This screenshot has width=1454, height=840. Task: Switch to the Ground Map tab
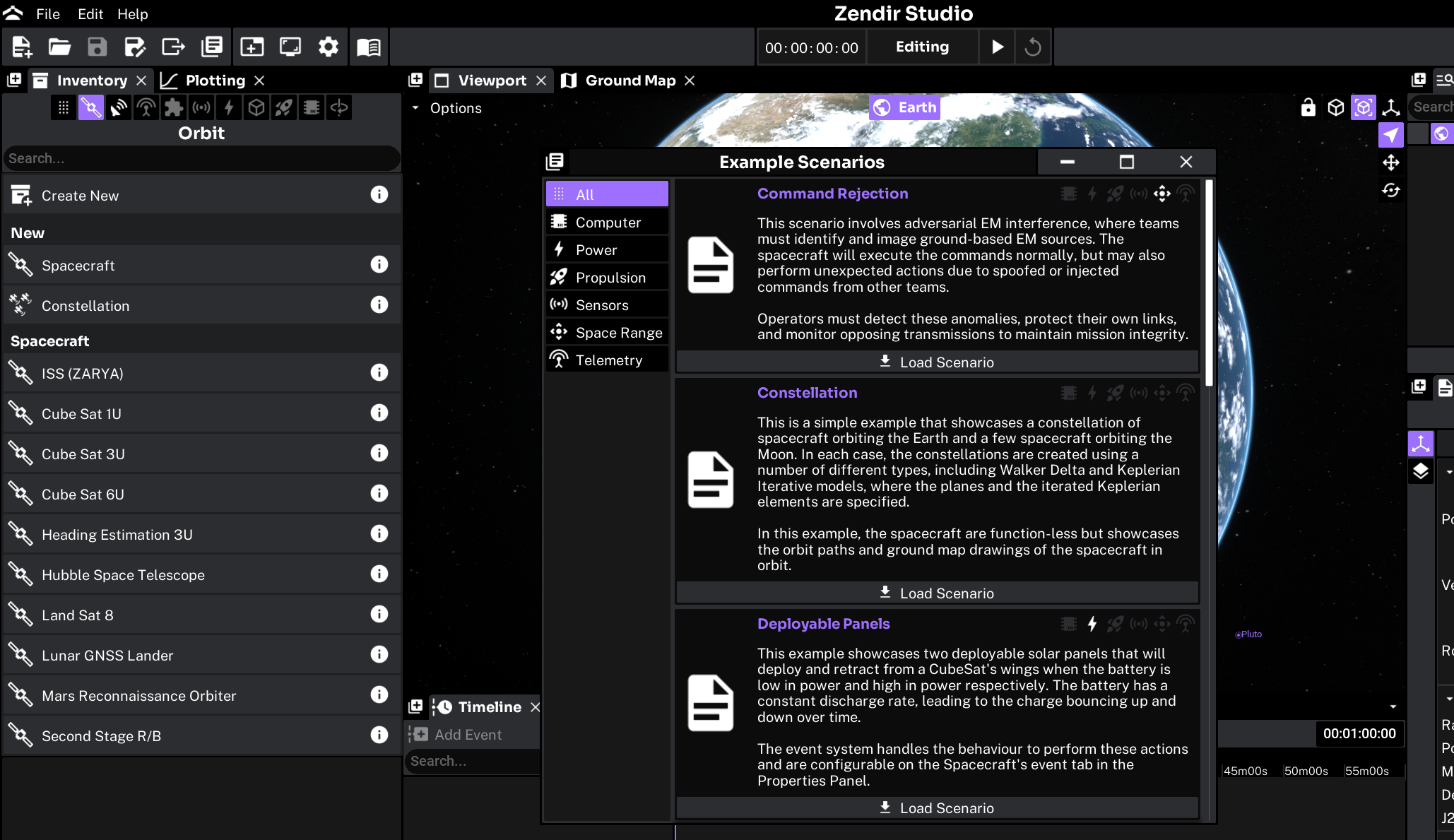click(x=630, y=81)
